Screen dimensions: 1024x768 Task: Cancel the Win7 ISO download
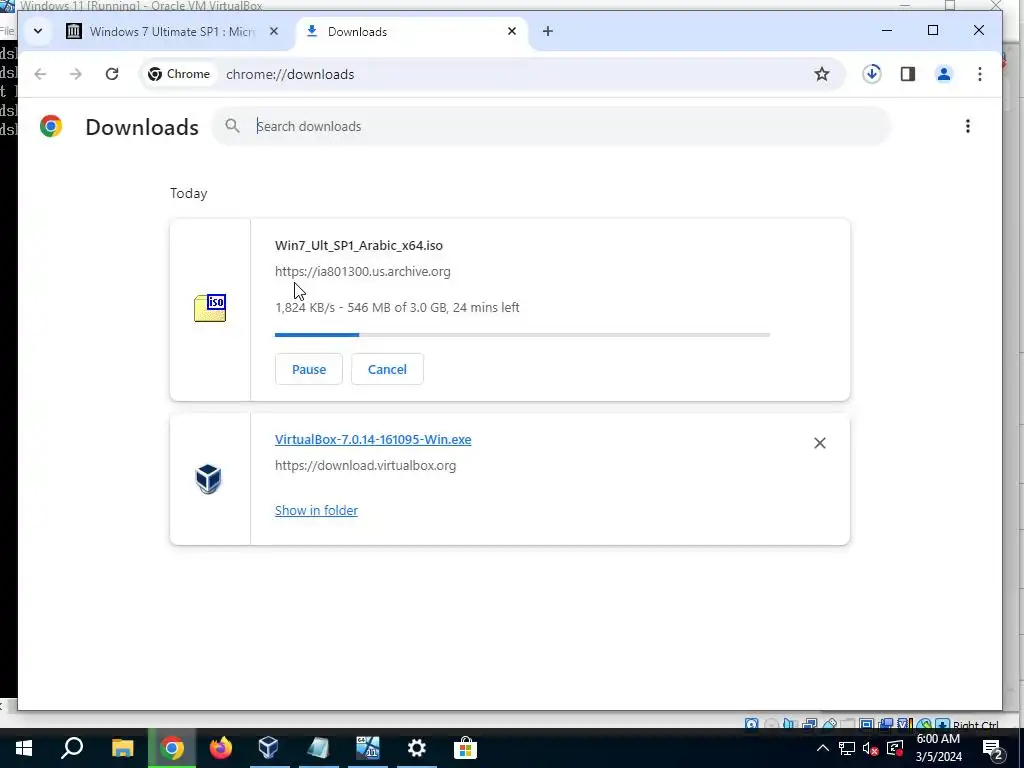[387, 369]
